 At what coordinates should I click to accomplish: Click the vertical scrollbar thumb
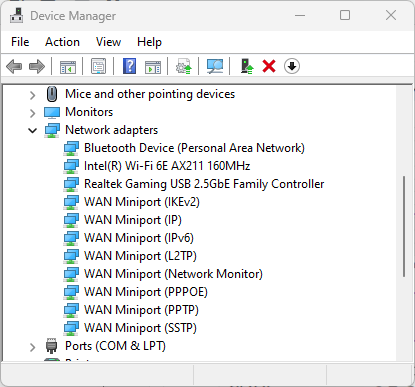(404, 226)
